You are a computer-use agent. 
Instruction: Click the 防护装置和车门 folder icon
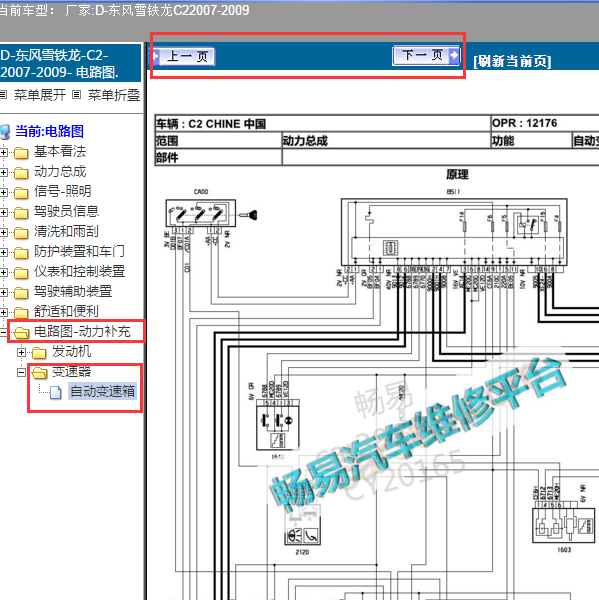tap(21, 253)
